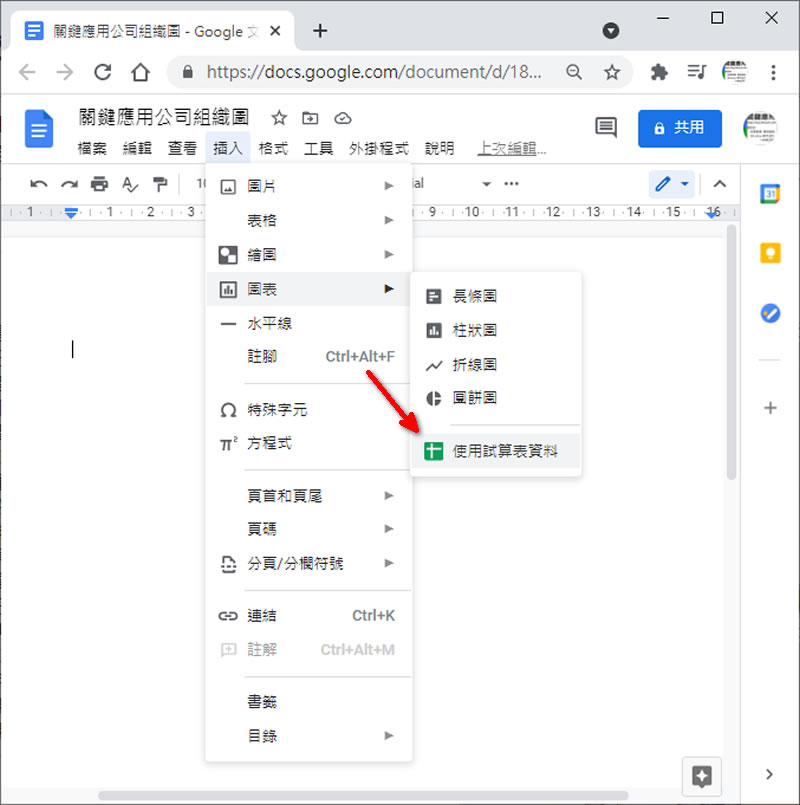Image resolution: width=800 pixels, height=805 pixels.
Task: Open the comment history icon
Action: (606, 127)
